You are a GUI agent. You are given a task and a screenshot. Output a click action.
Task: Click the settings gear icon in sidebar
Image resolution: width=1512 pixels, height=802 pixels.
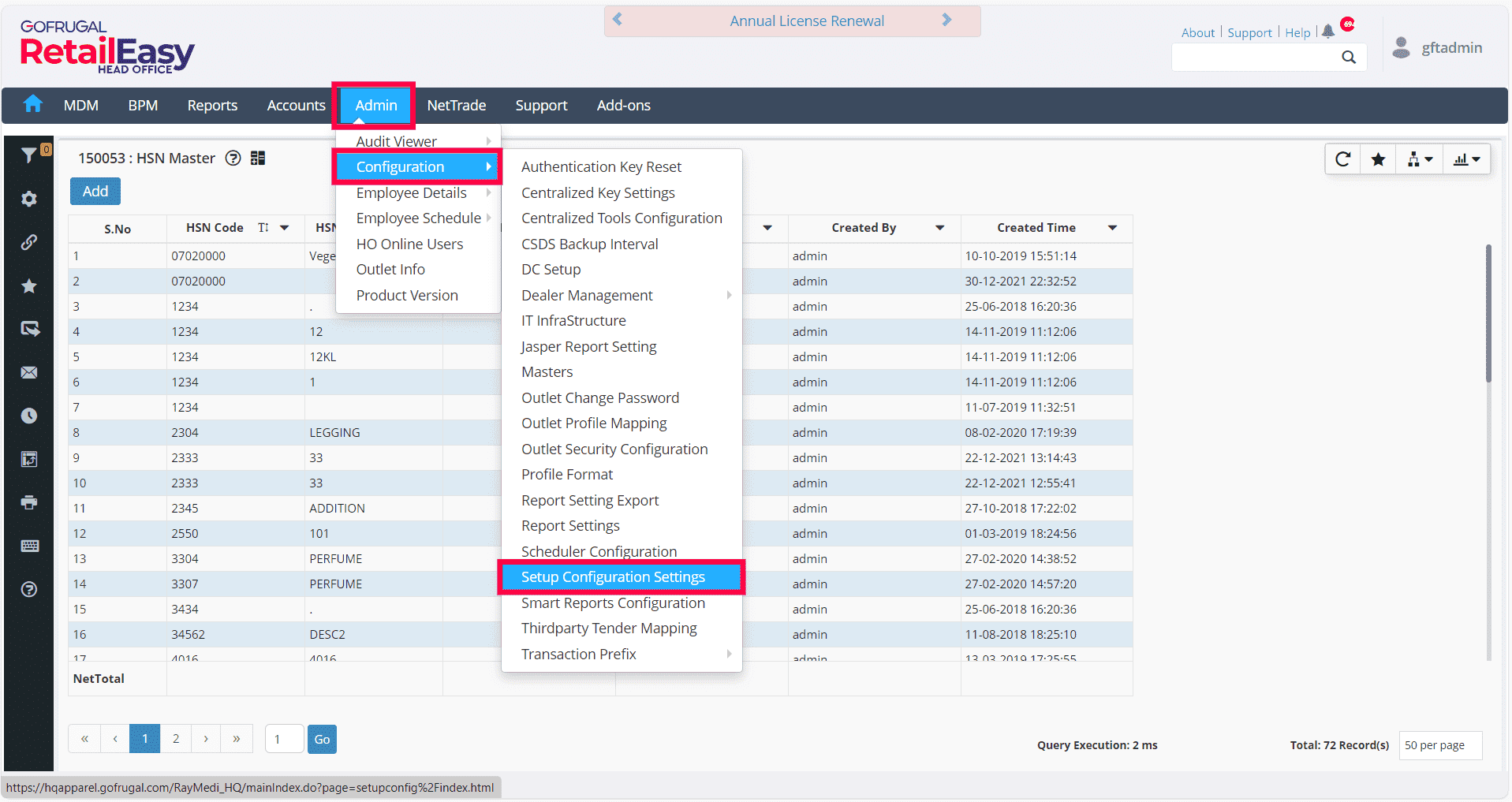[29, 199]
